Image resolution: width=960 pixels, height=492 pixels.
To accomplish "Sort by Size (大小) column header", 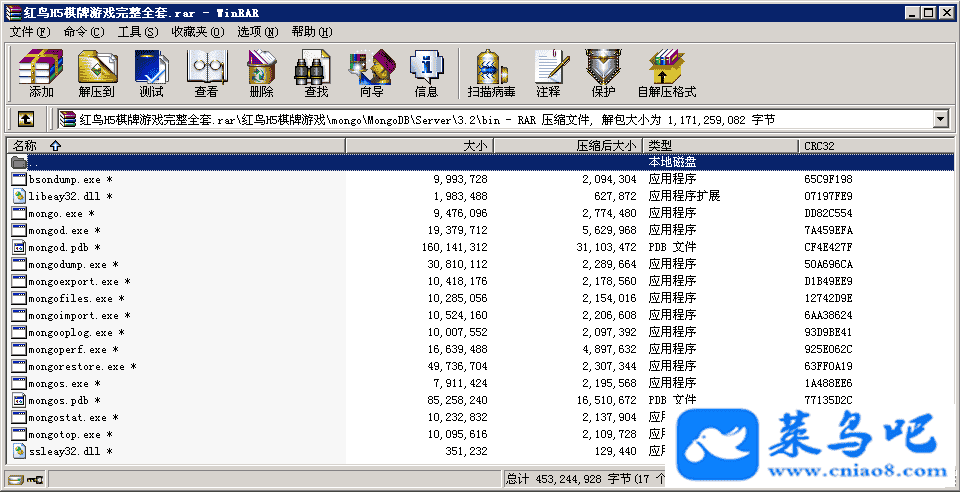I will pyautogui.click(x=420, y=146).
